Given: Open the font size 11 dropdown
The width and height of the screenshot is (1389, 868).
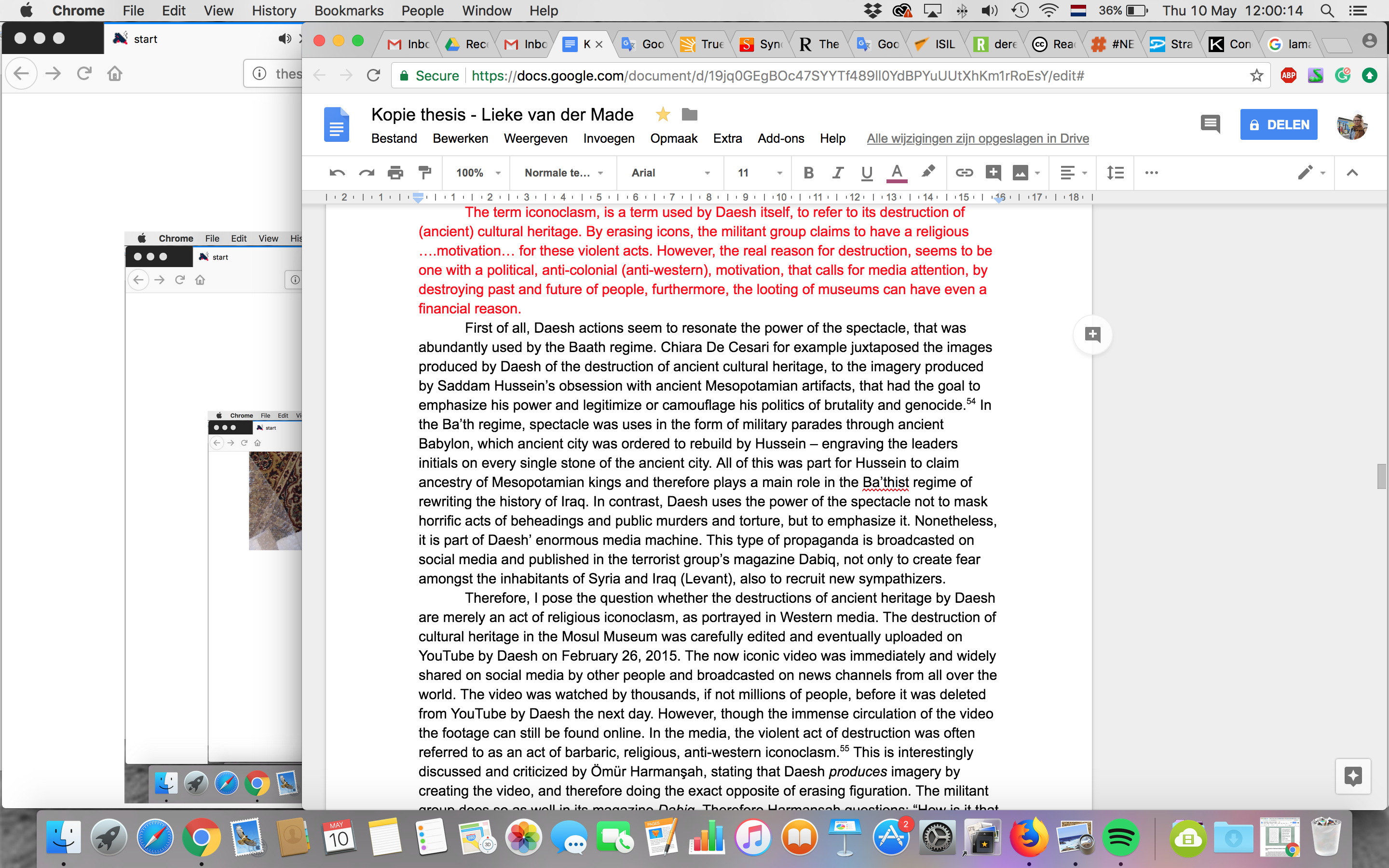Looking at the screenshot, I should coord(759,173).
